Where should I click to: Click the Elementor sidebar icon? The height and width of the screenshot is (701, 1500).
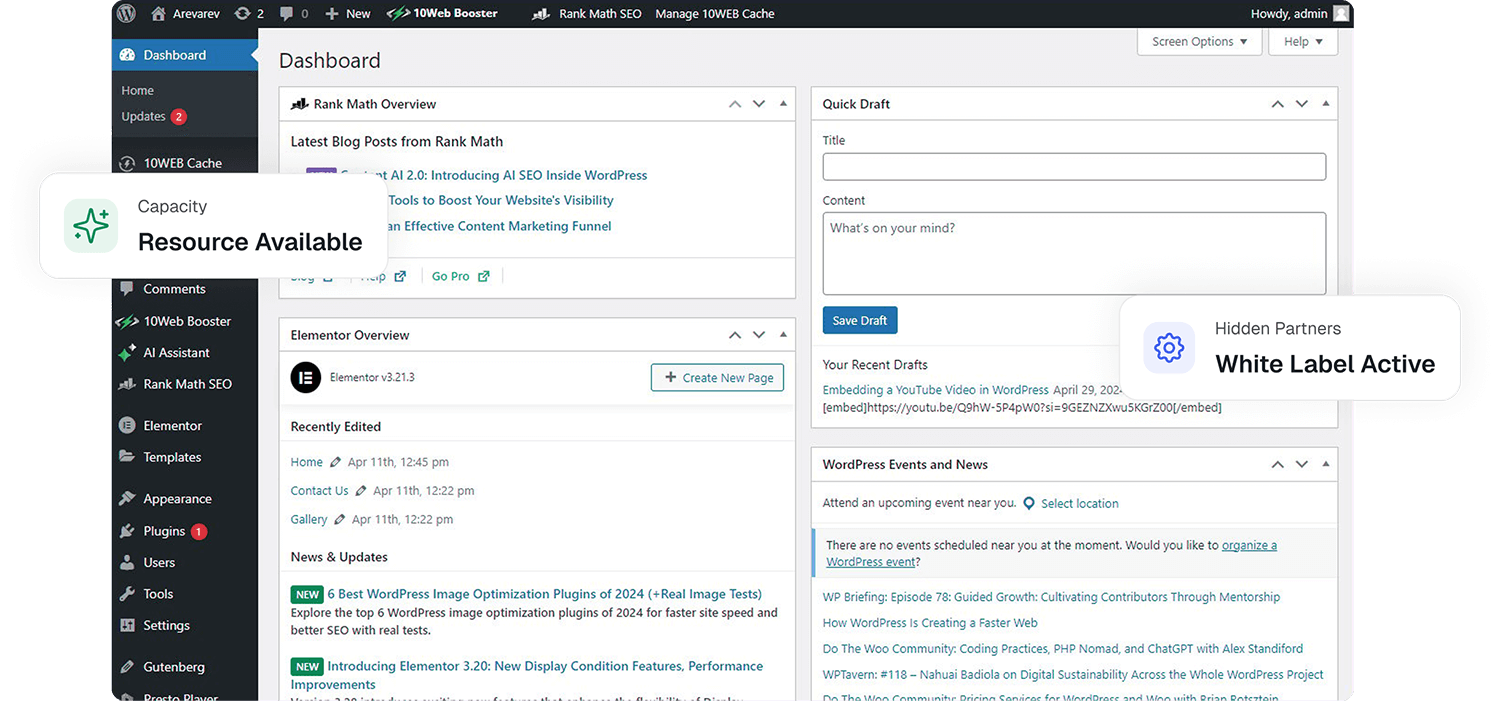pyautogui.click(x=127, y=426)
